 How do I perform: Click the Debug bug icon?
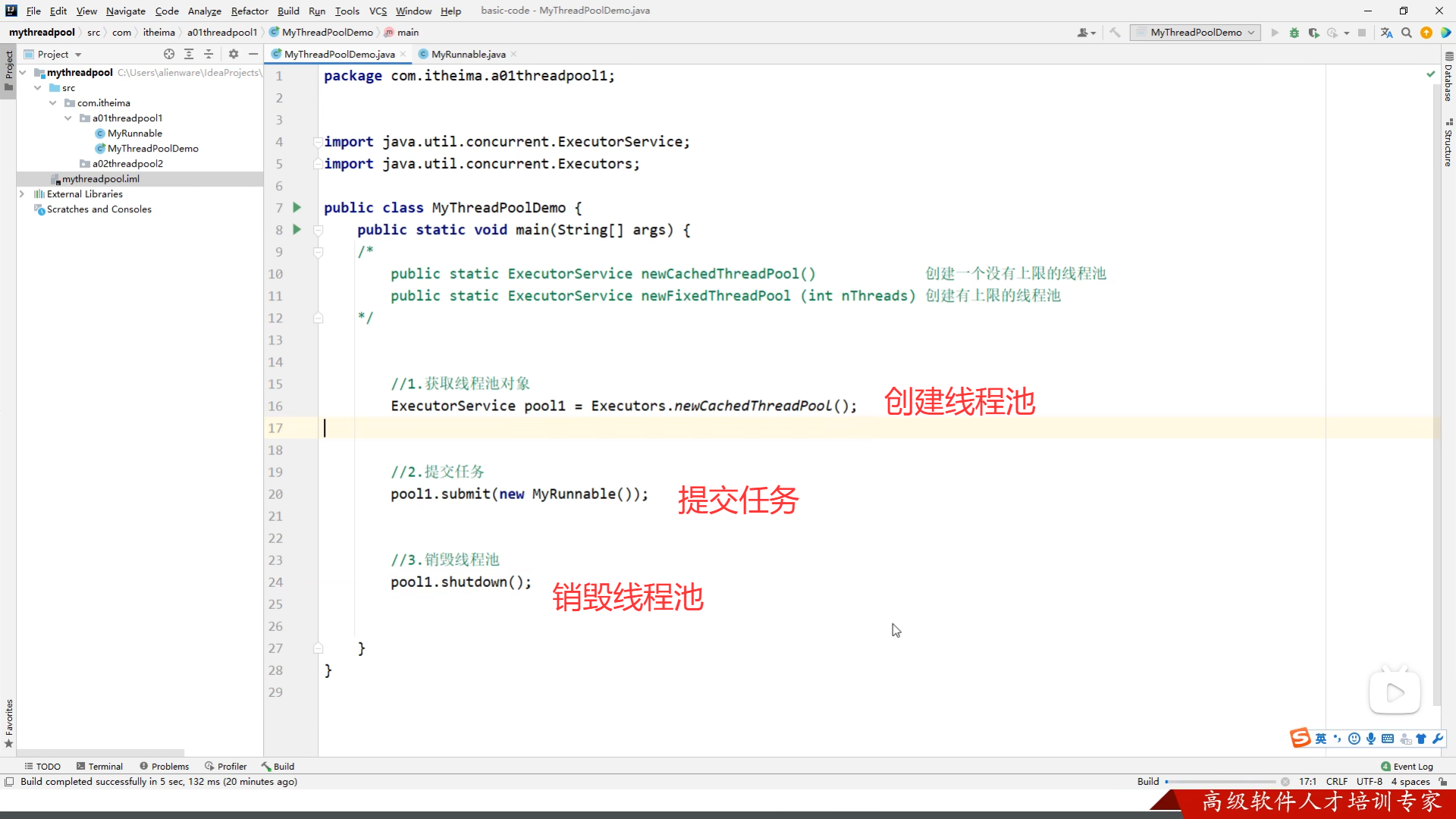coord(1294,33)
